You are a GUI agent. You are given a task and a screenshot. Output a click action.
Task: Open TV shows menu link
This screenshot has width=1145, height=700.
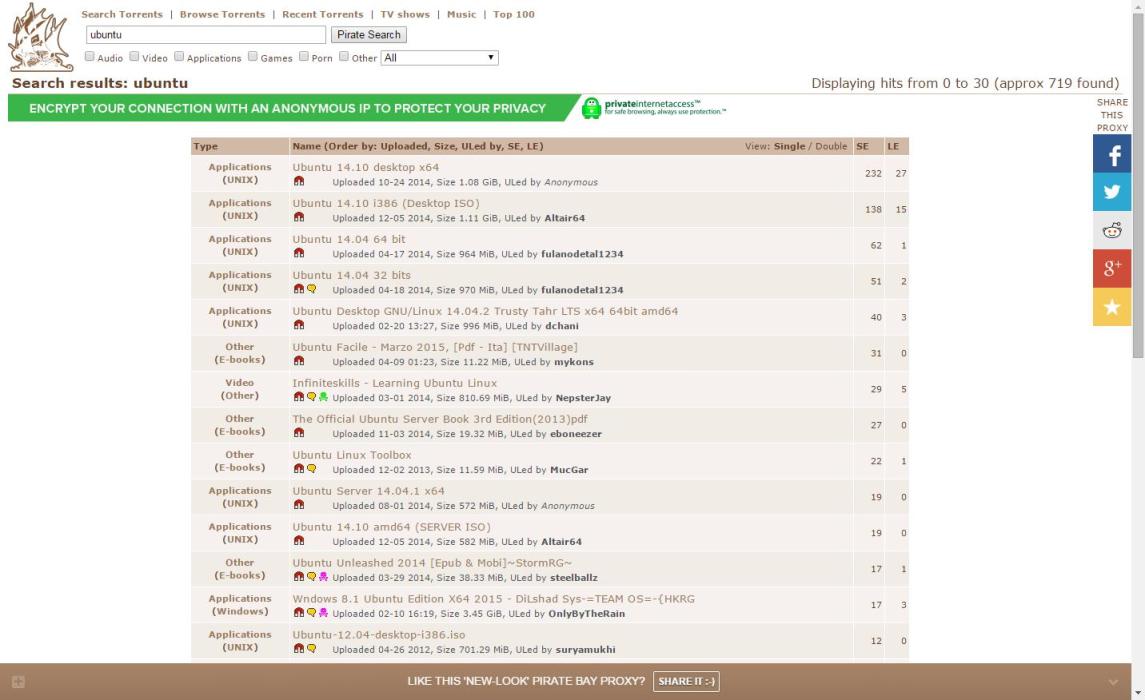coord(405,15)
